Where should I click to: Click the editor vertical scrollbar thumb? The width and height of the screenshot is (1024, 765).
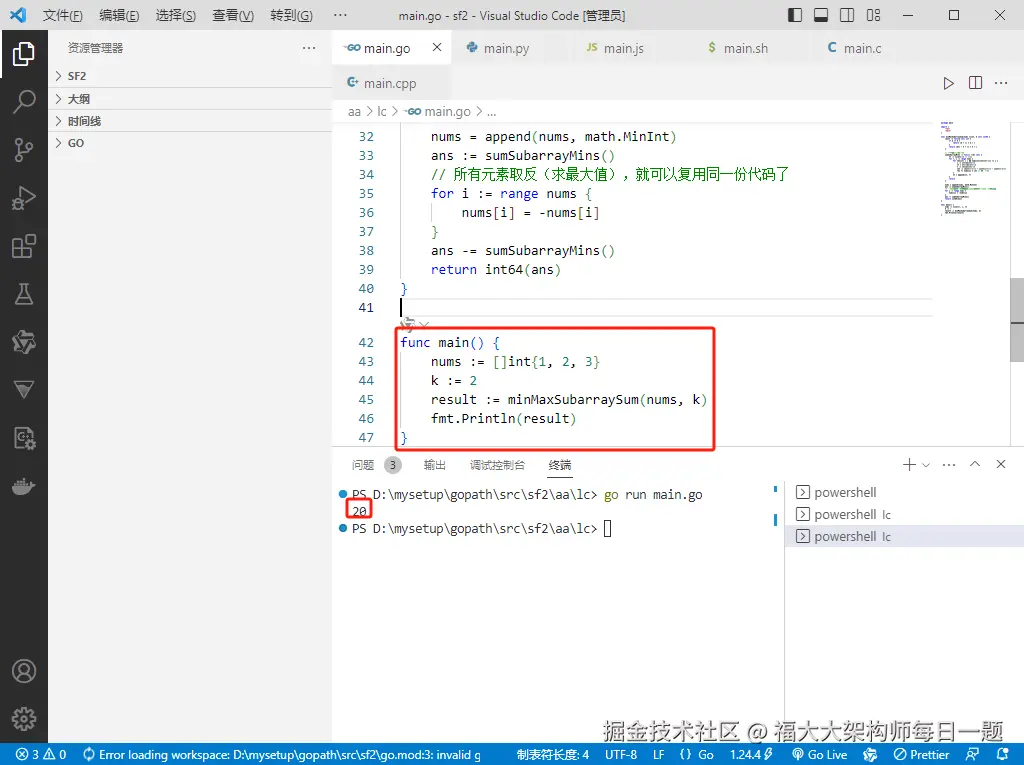click(1017, 320)
